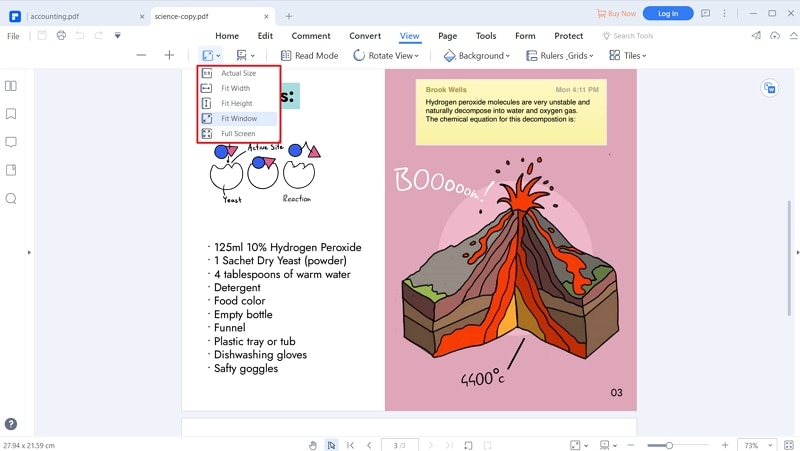Screen dimensions: 800x451
Task: Go to previous page
Action: [x=369, y=445]
